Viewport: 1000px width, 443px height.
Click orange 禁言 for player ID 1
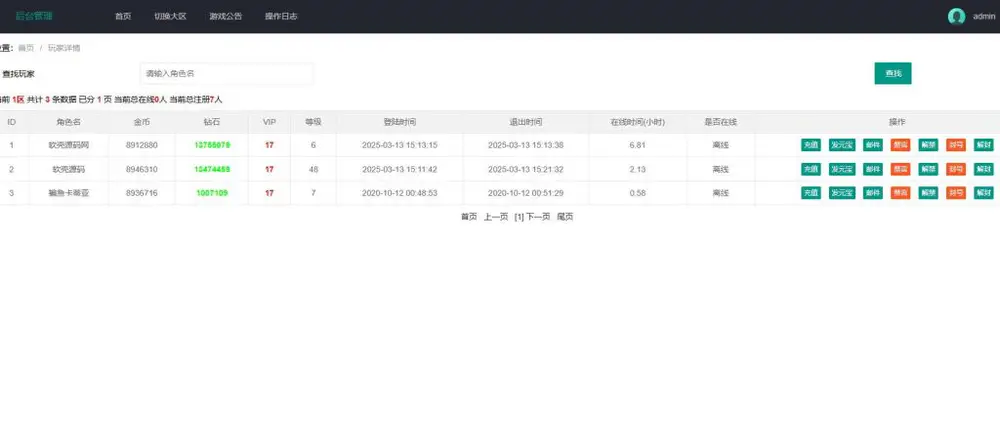(x=901, y=145)
